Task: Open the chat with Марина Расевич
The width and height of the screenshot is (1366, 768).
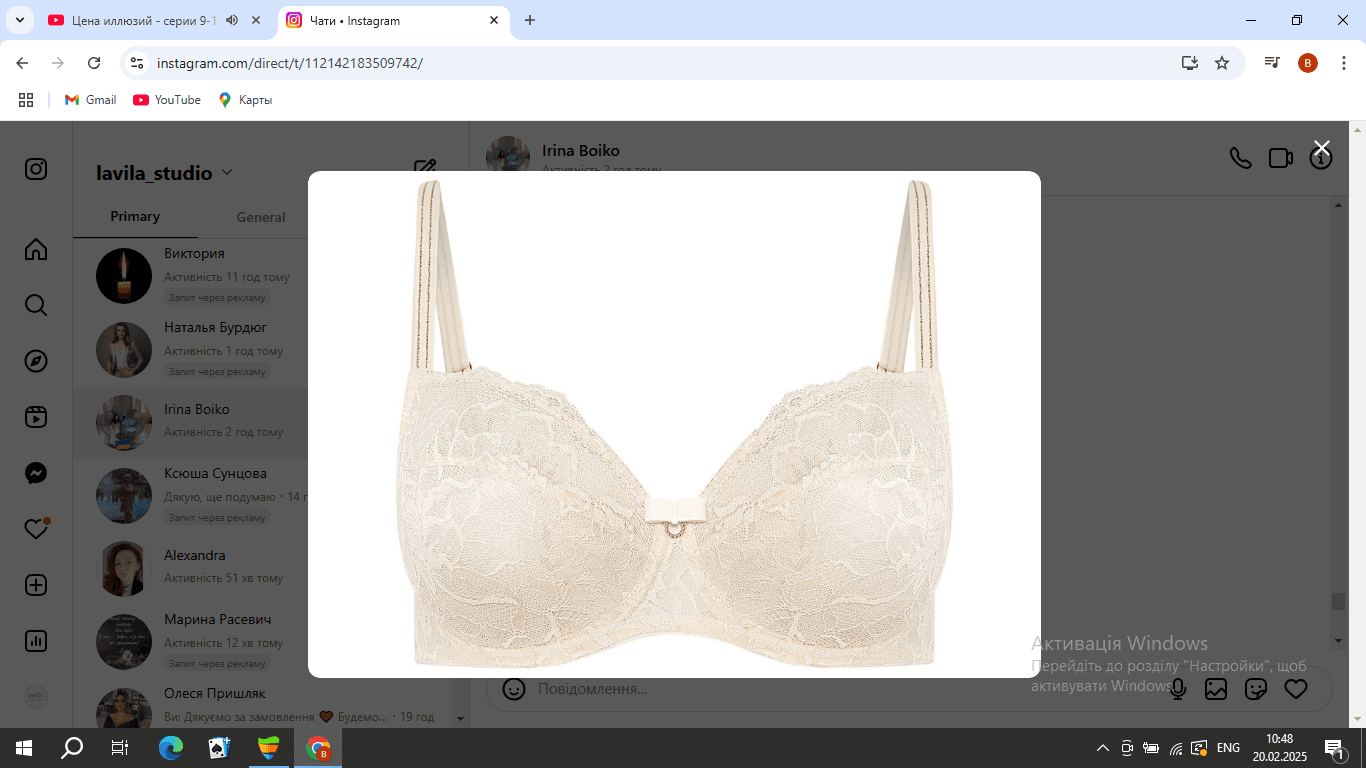Action: [x=263, y=642]
